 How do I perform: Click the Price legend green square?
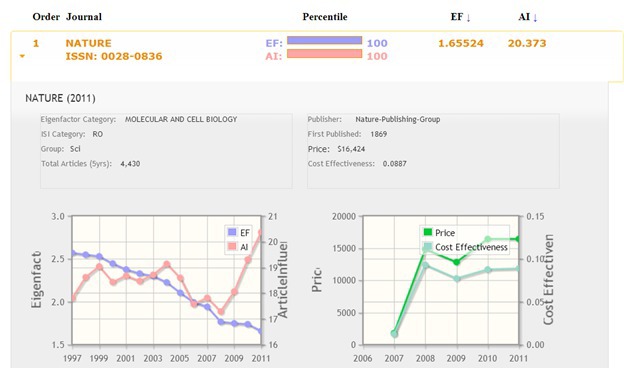[x=428, y=232]
